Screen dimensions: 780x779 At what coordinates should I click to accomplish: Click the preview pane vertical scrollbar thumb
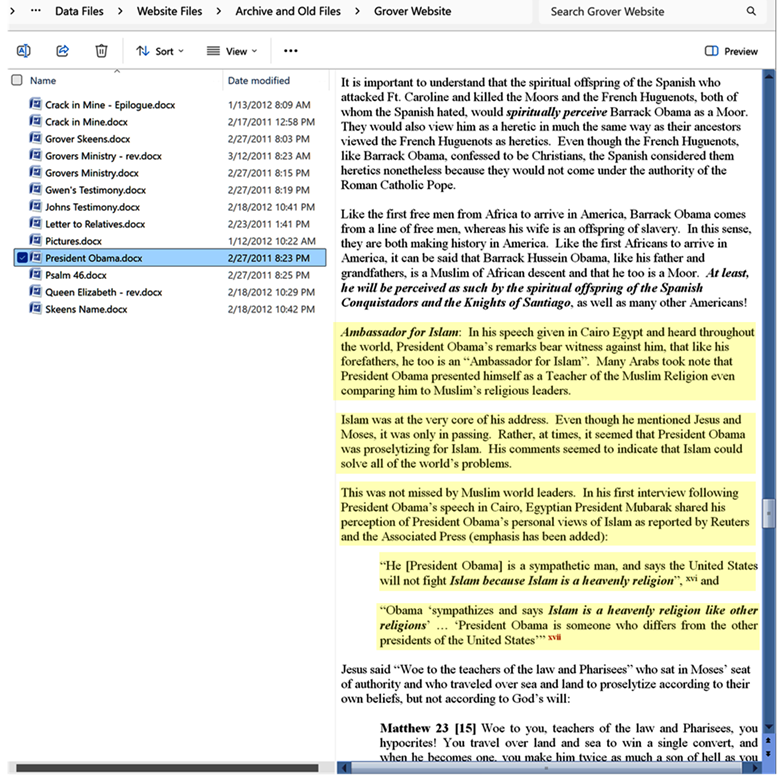point(768,513)
